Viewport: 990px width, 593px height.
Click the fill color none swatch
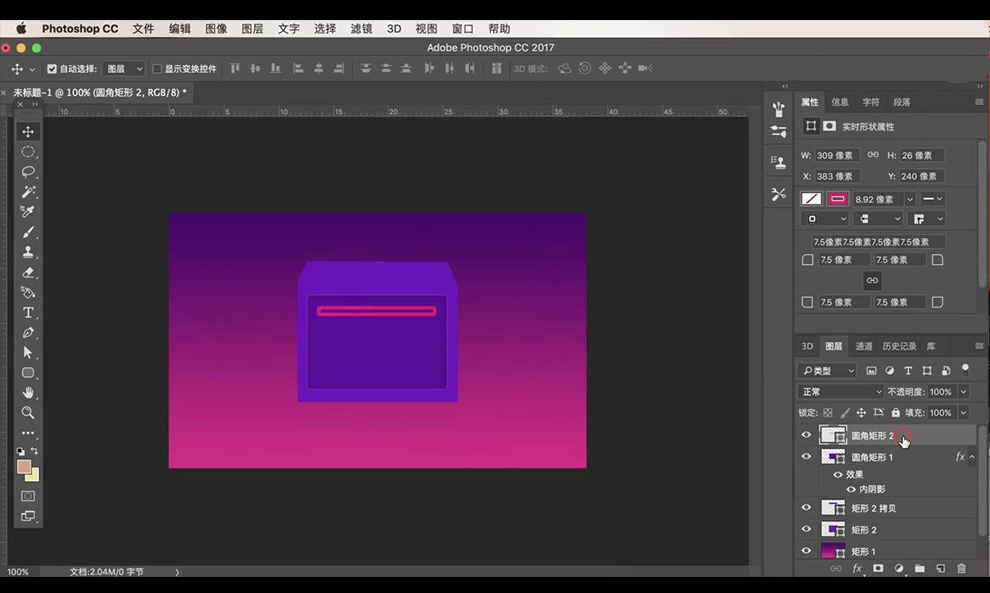811,199
